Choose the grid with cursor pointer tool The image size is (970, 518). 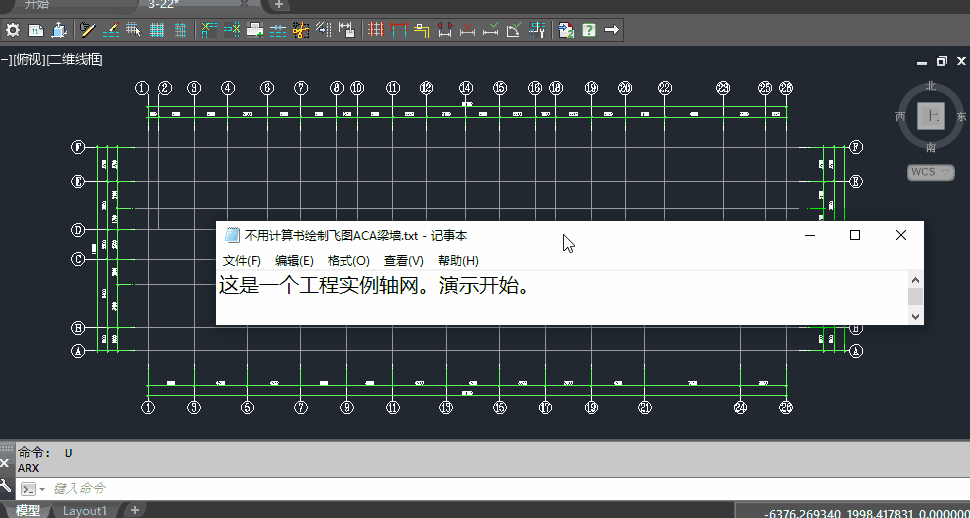pyautogui.click(x=134, y=30)
